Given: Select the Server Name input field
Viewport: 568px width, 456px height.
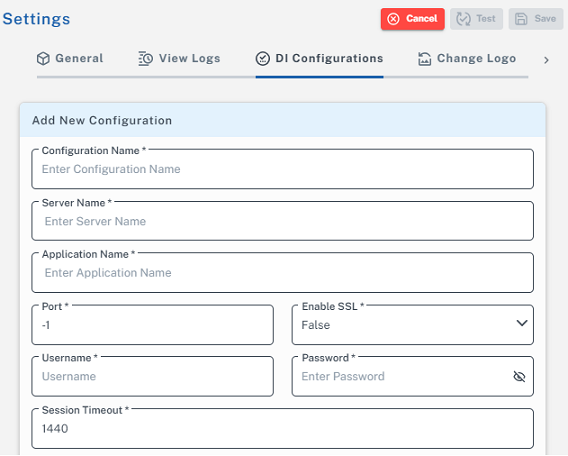Looking at the screenshot, I should (x=283, y=221).
